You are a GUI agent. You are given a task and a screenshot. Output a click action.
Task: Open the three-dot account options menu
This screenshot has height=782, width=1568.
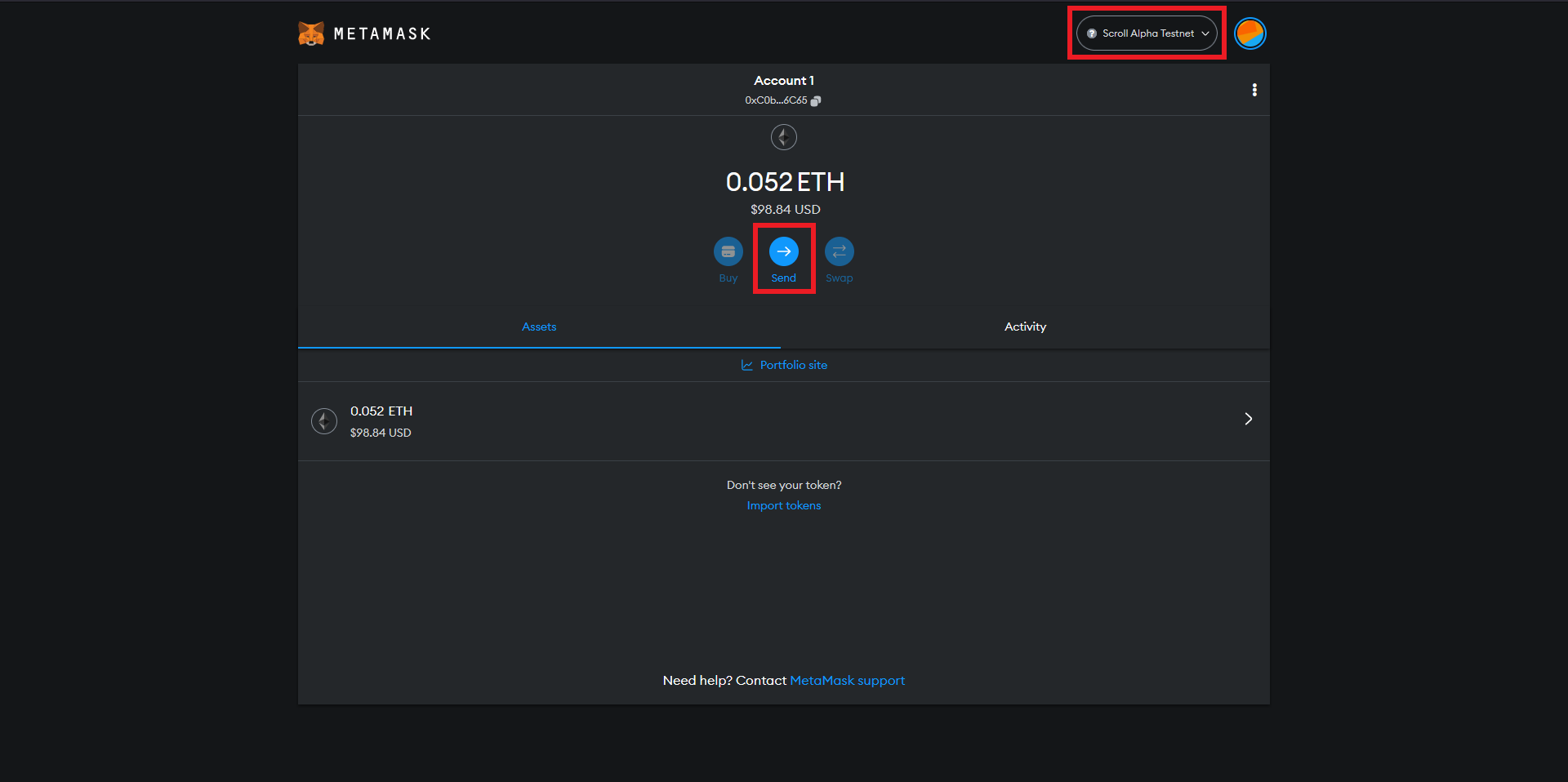tap(1254, 90)
